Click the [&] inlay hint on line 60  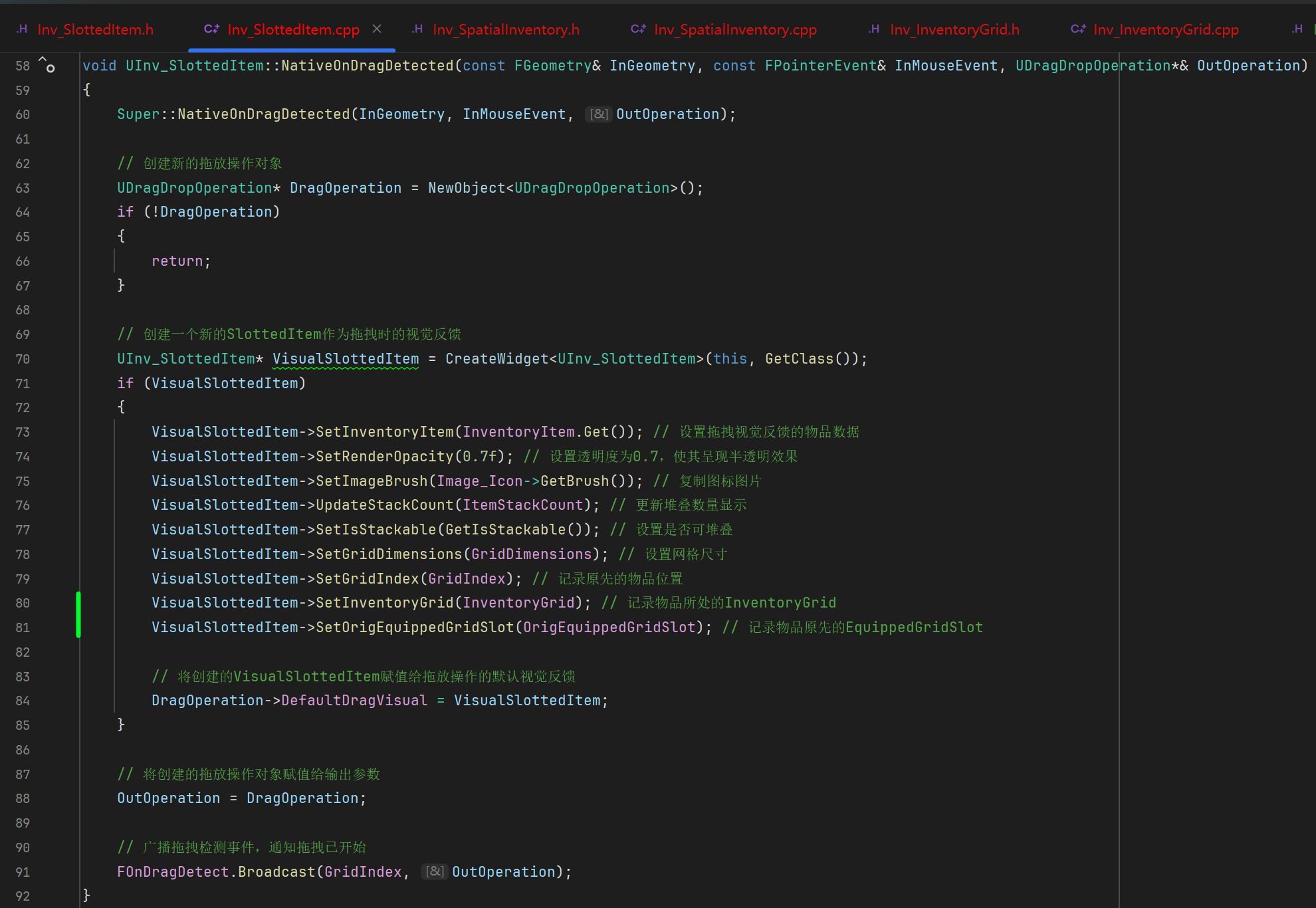click(x=599, y=114)
